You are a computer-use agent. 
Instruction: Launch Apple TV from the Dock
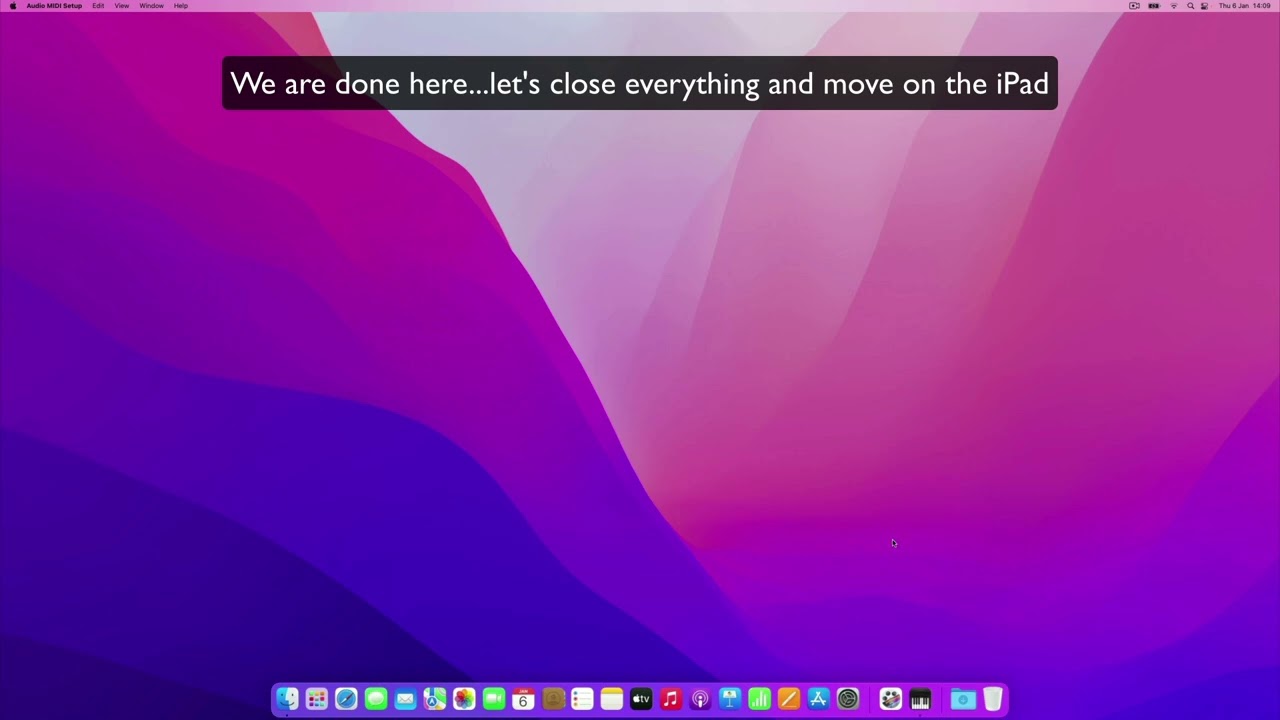click(641, 699)
